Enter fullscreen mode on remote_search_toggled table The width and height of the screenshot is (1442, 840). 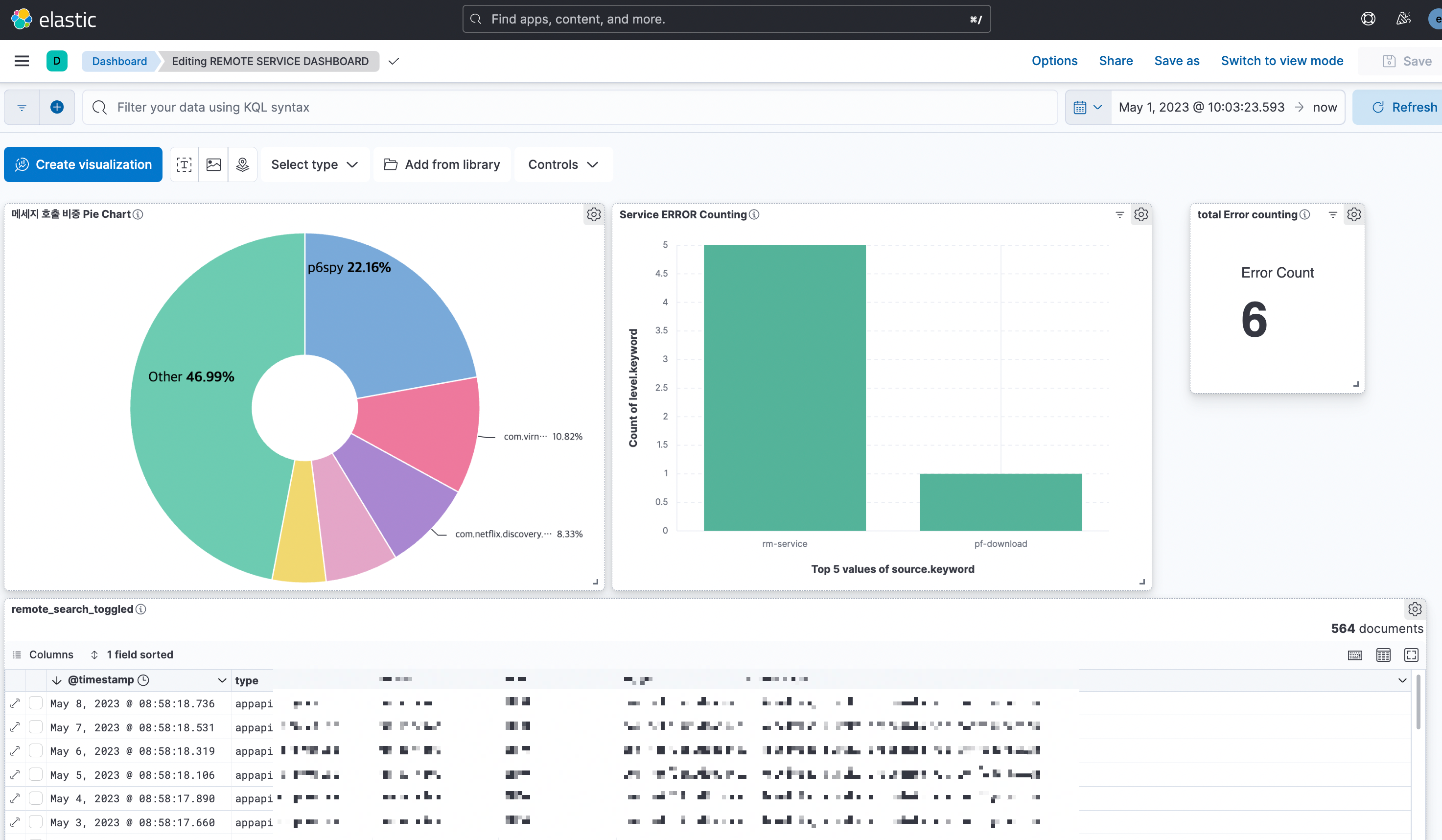[1411, 654]
